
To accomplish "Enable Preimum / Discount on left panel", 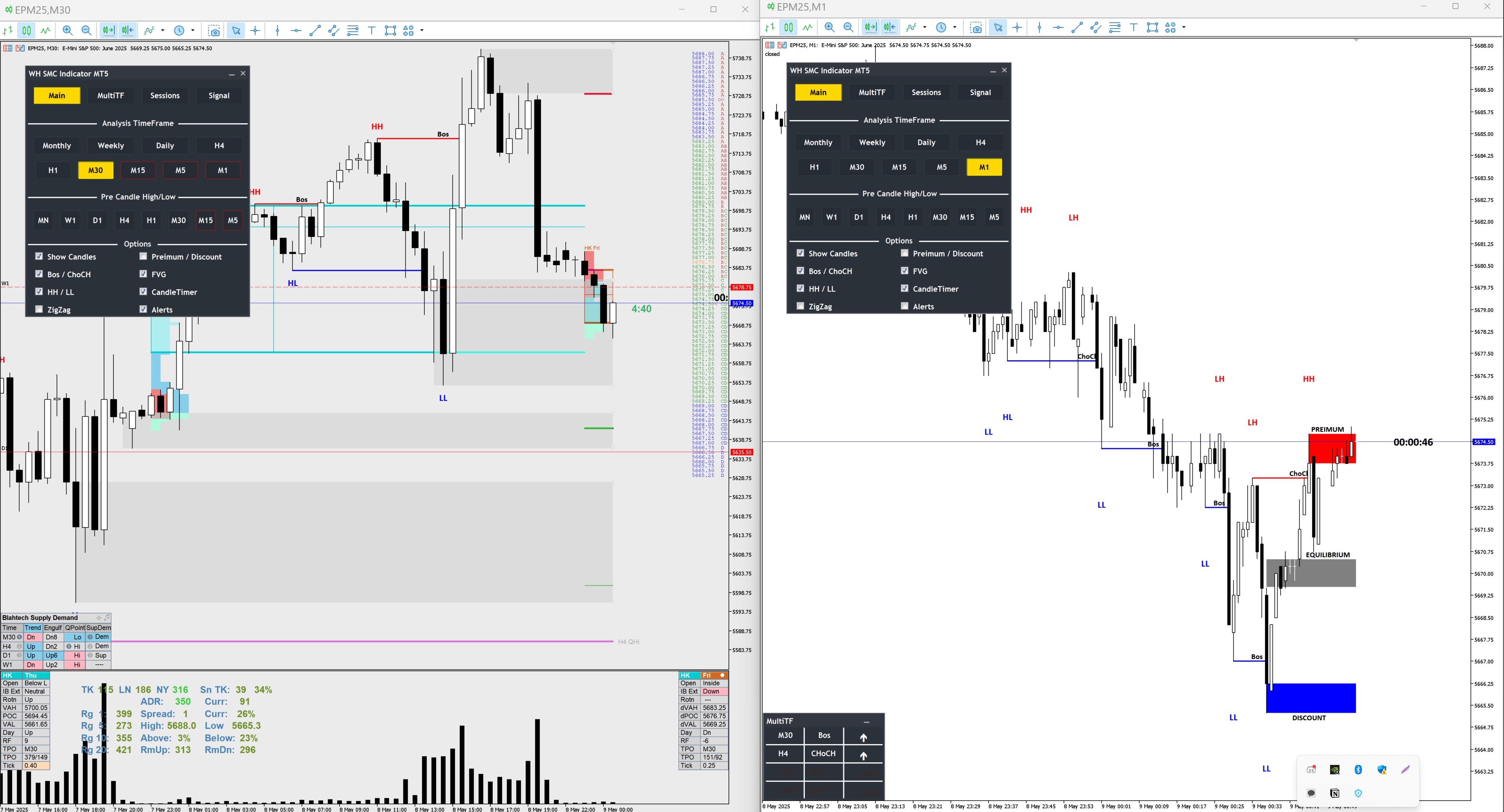I will (x=143, y=256).
